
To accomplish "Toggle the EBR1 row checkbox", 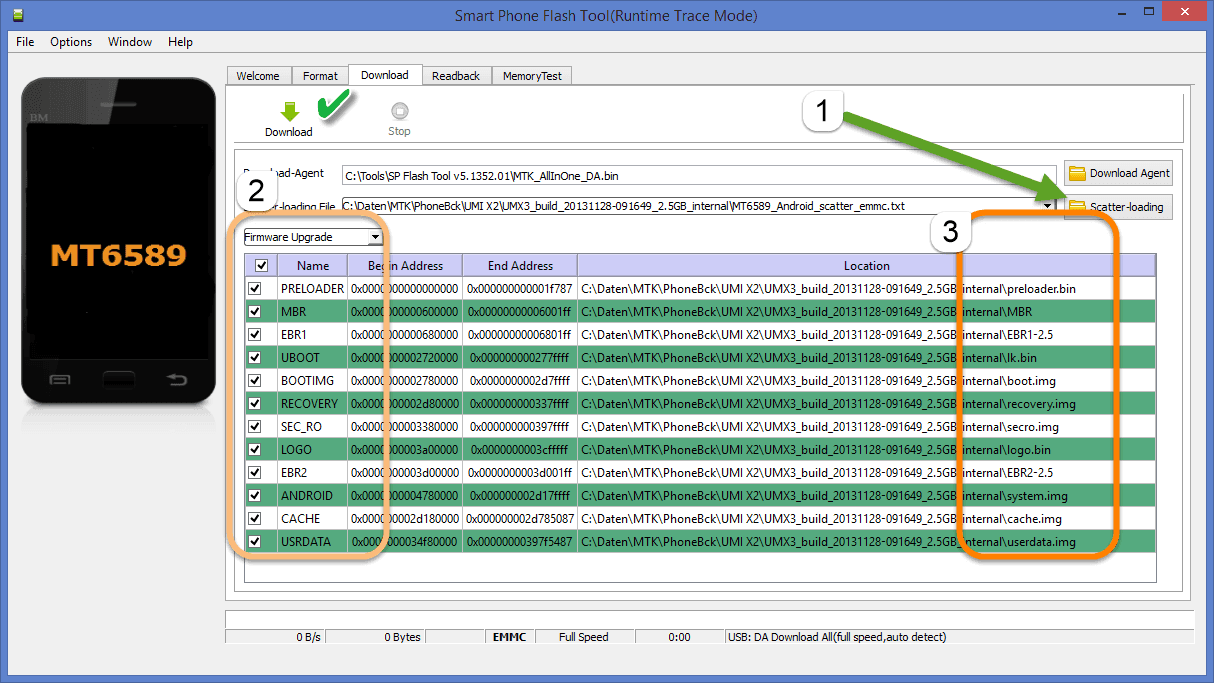I will [x=255, y=334].
